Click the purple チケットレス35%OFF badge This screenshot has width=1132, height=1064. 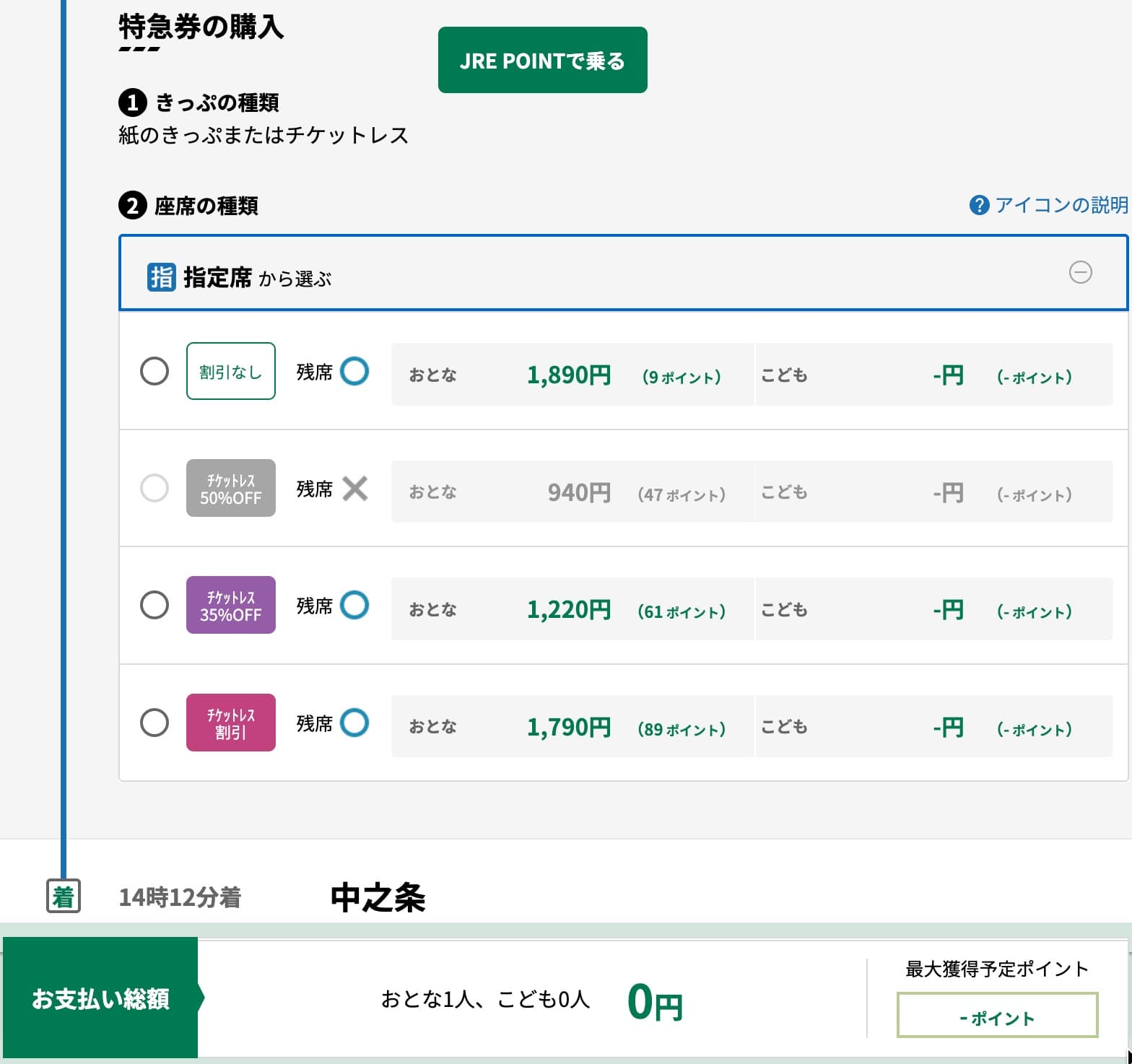point(231,605)
